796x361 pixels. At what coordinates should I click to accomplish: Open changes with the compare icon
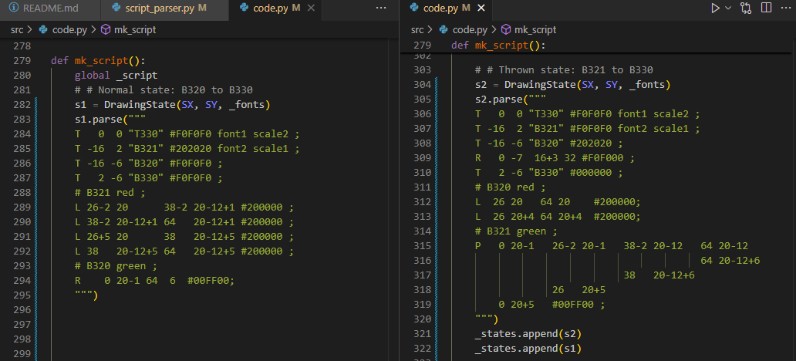point(746,8)
